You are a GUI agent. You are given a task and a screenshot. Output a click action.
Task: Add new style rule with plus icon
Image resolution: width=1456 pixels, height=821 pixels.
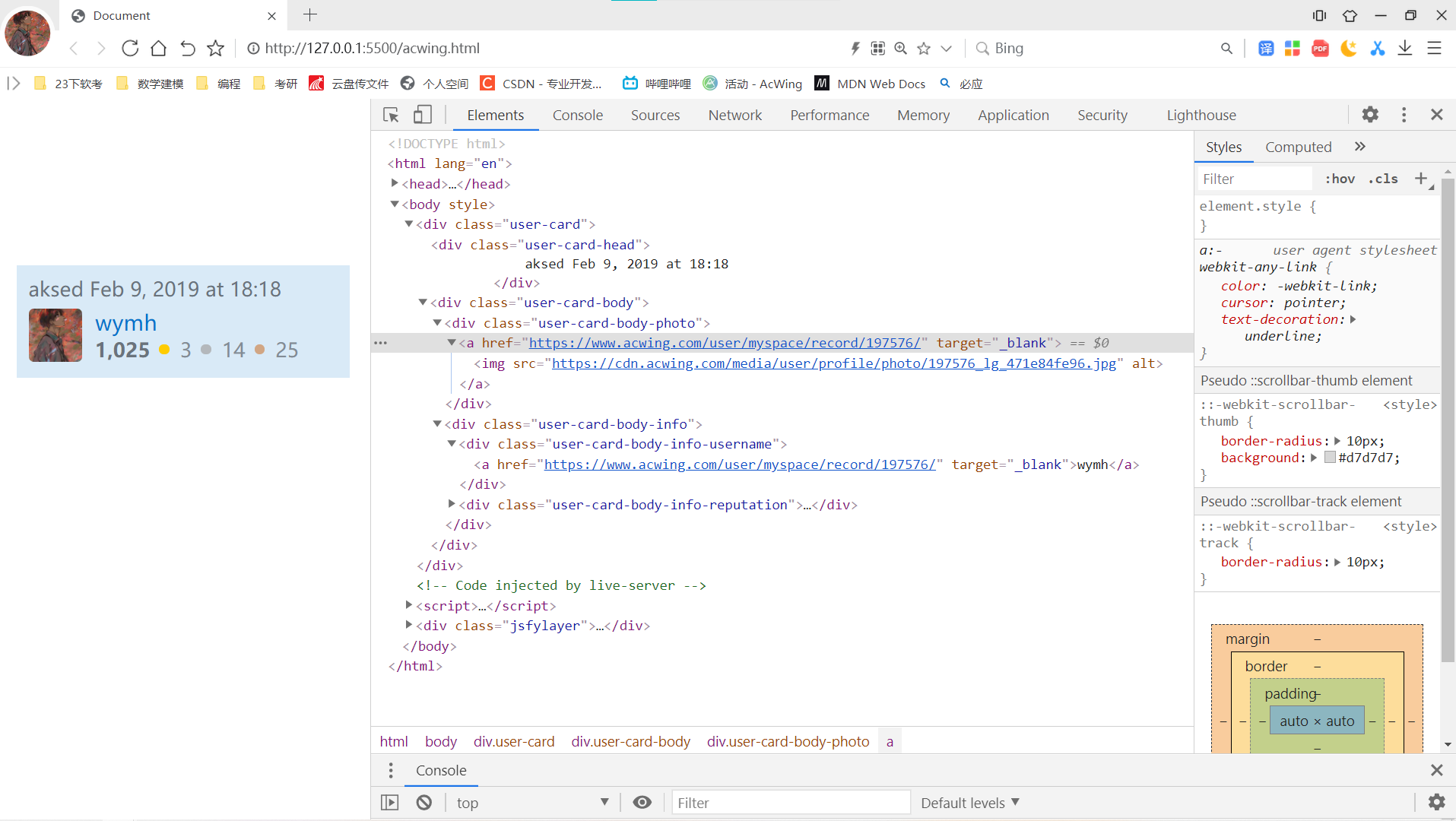coord(1420,179)
